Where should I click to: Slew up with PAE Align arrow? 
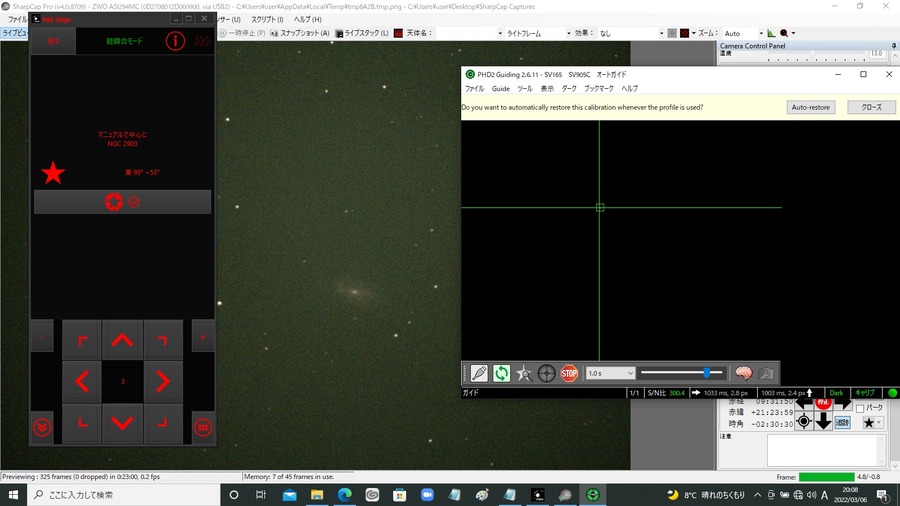tap(122, 340)
